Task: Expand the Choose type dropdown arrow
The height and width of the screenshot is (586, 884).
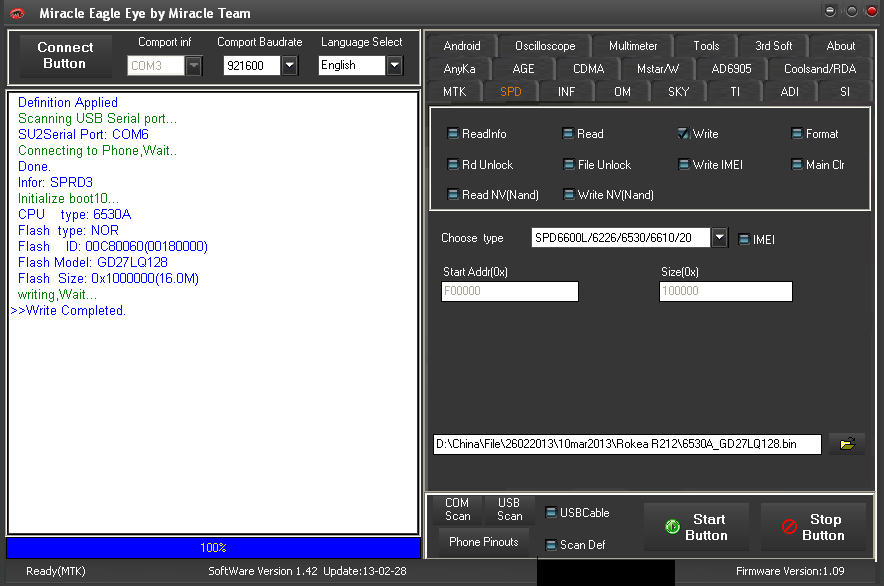Action: pos(719,237)
